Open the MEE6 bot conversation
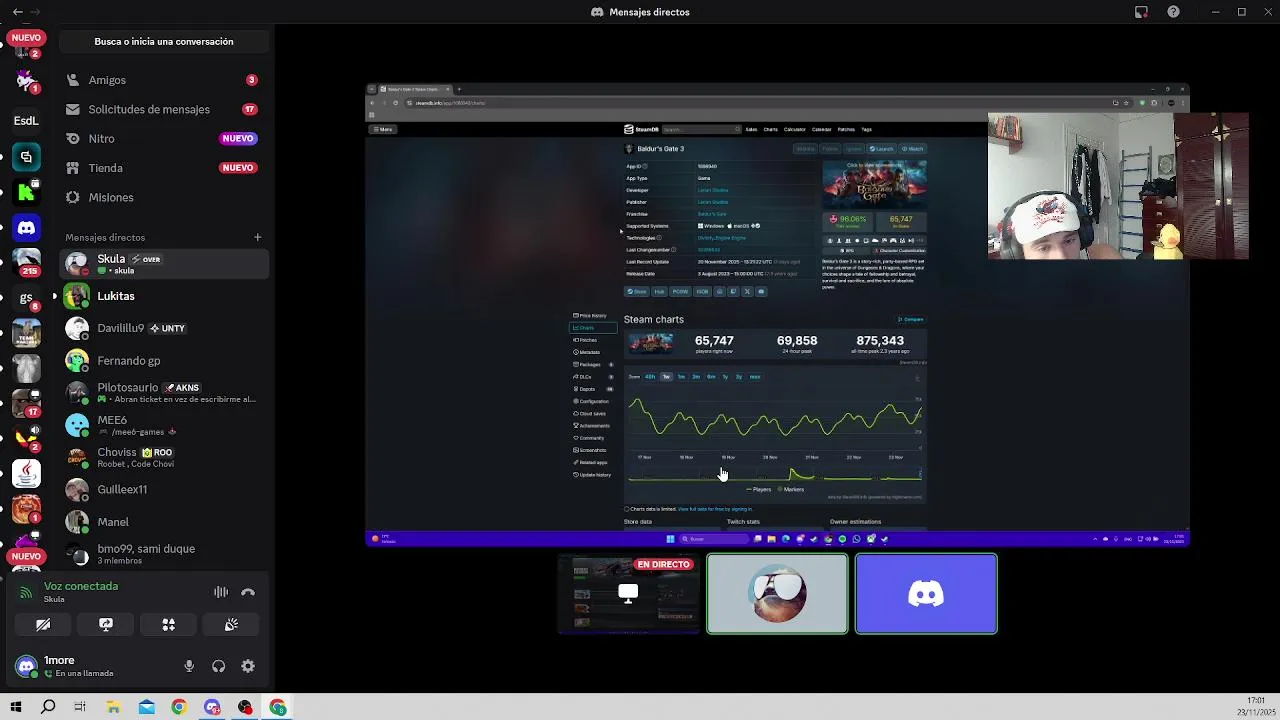This screenshot has width=1280, height=720. click(164, 425)
